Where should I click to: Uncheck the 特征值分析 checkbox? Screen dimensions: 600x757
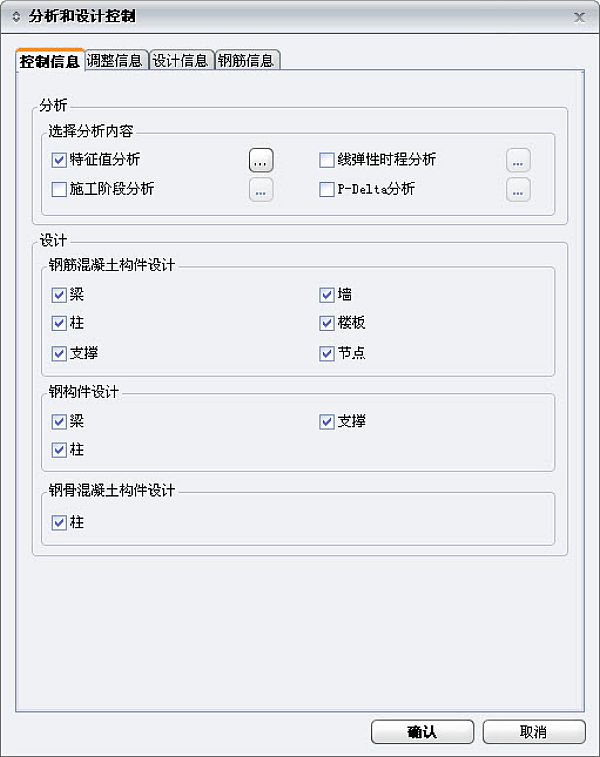pyautogui.click(x=58, y=159)
